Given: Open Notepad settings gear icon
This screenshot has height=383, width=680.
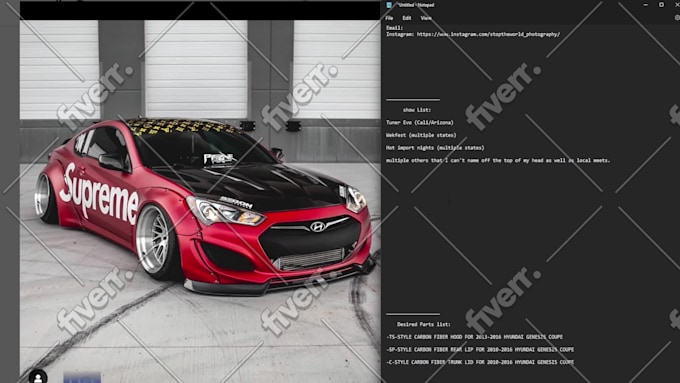Looking at the screenshot, I should [x=677, y=18].
